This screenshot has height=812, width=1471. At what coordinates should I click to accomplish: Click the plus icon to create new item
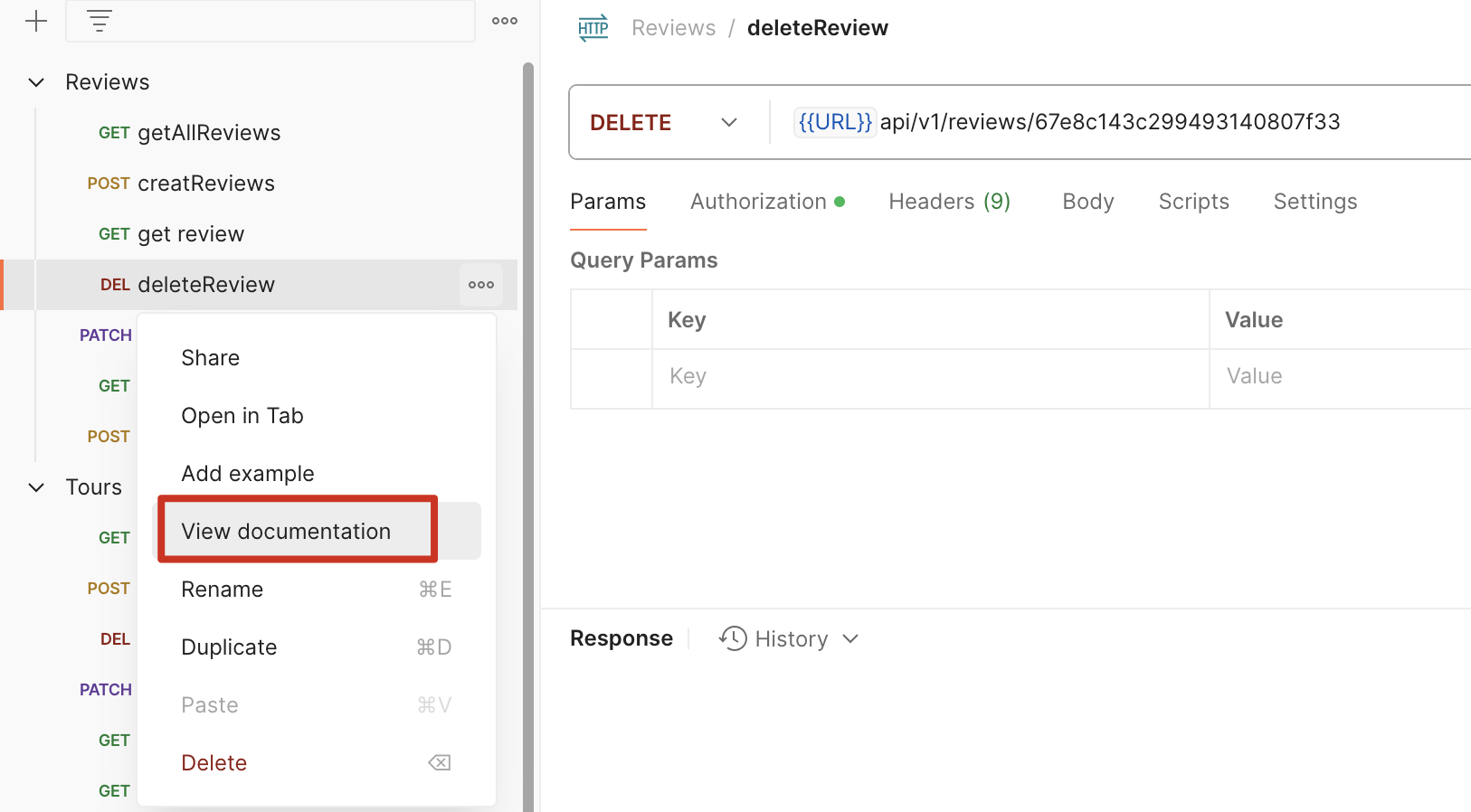coord(36,21)
